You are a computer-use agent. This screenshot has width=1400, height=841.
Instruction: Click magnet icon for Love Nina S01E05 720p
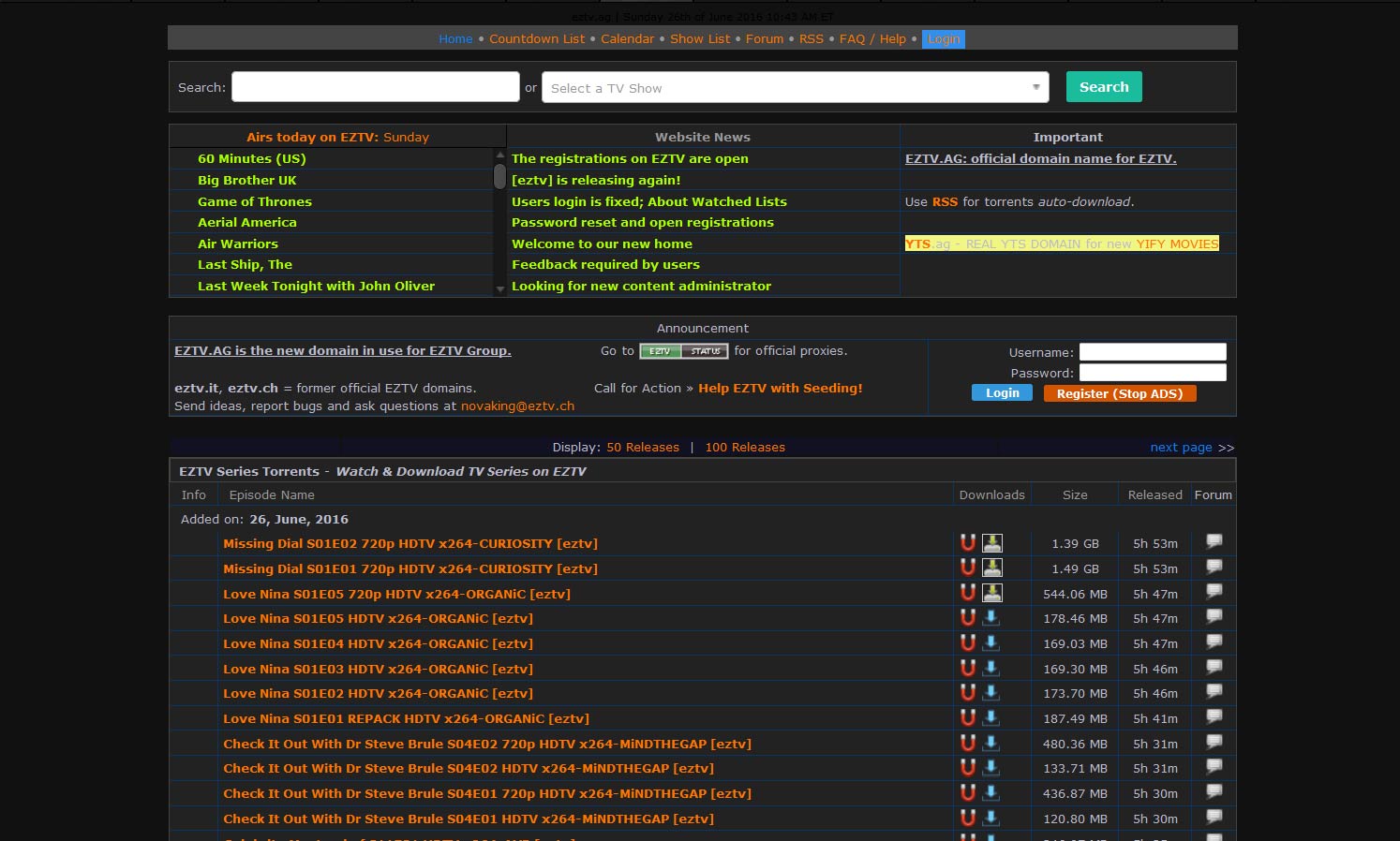[968, 594]
